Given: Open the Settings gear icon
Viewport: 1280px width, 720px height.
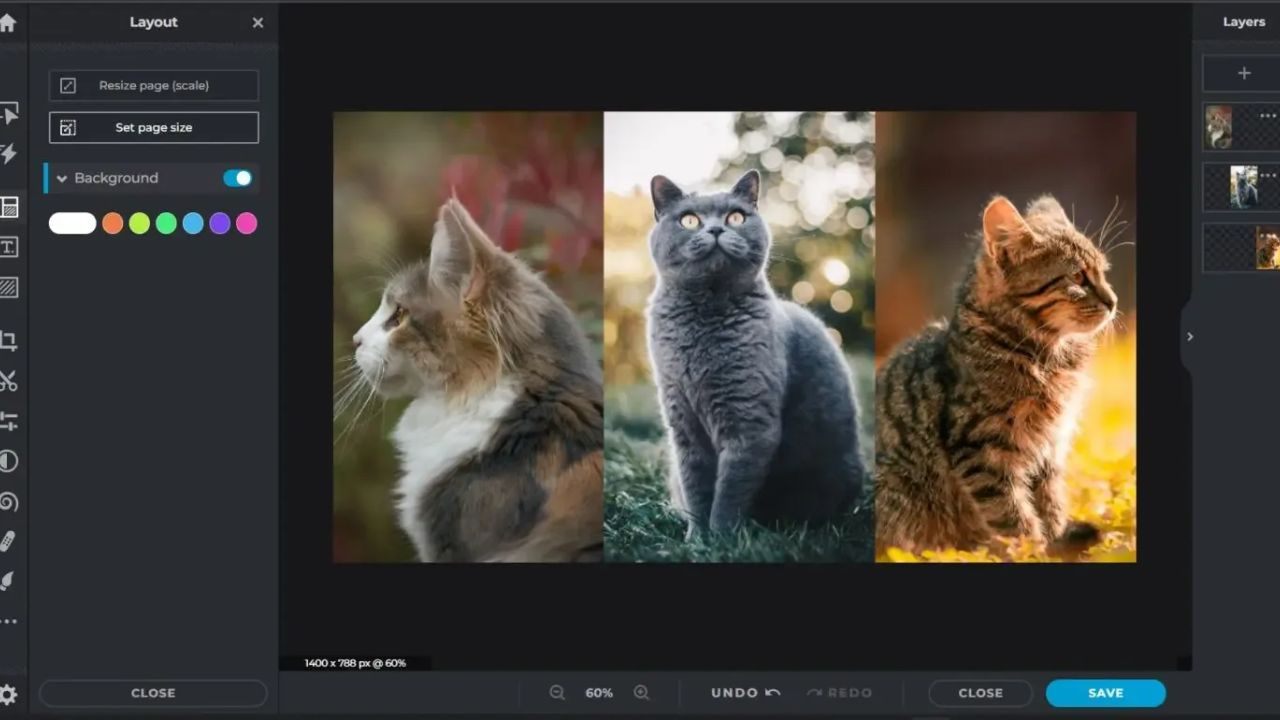Looking at the screenshot, I should coord(8,694).
